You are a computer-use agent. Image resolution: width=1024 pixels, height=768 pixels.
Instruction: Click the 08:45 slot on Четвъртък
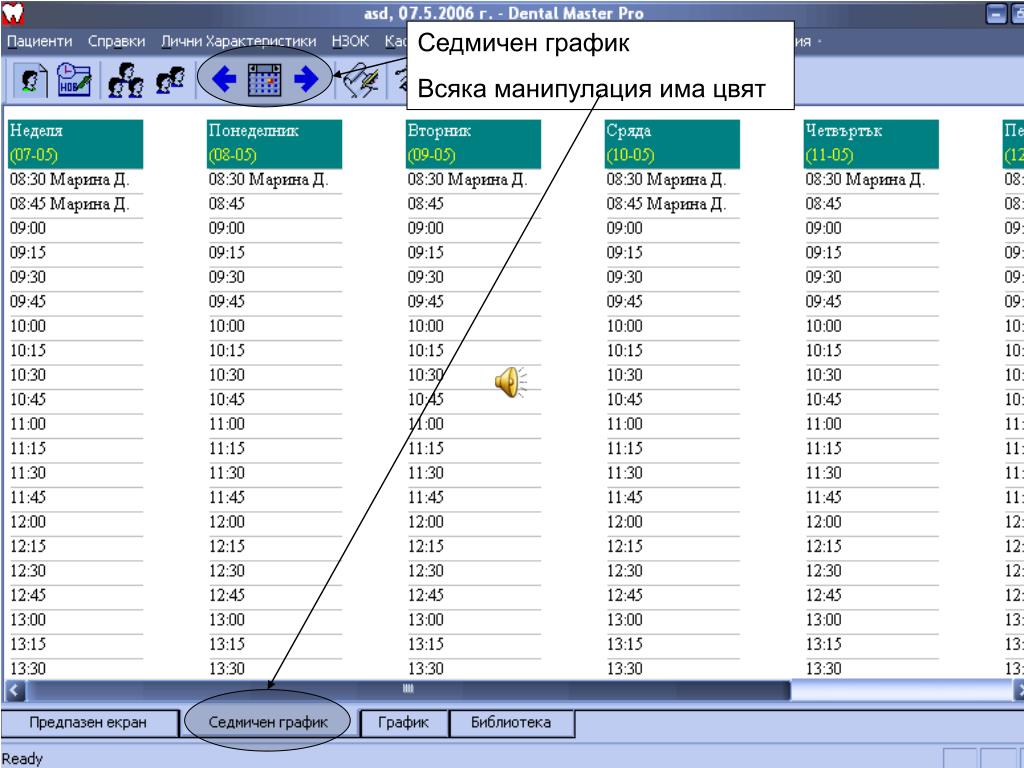(871, 204)
